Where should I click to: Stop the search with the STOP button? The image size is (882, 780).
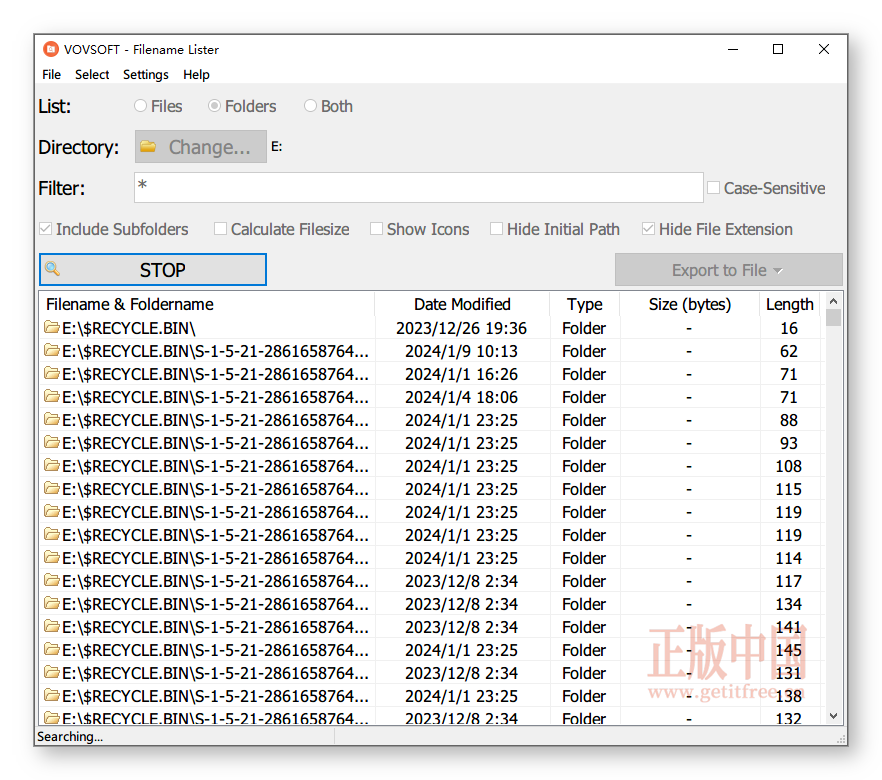click(153, 269)
